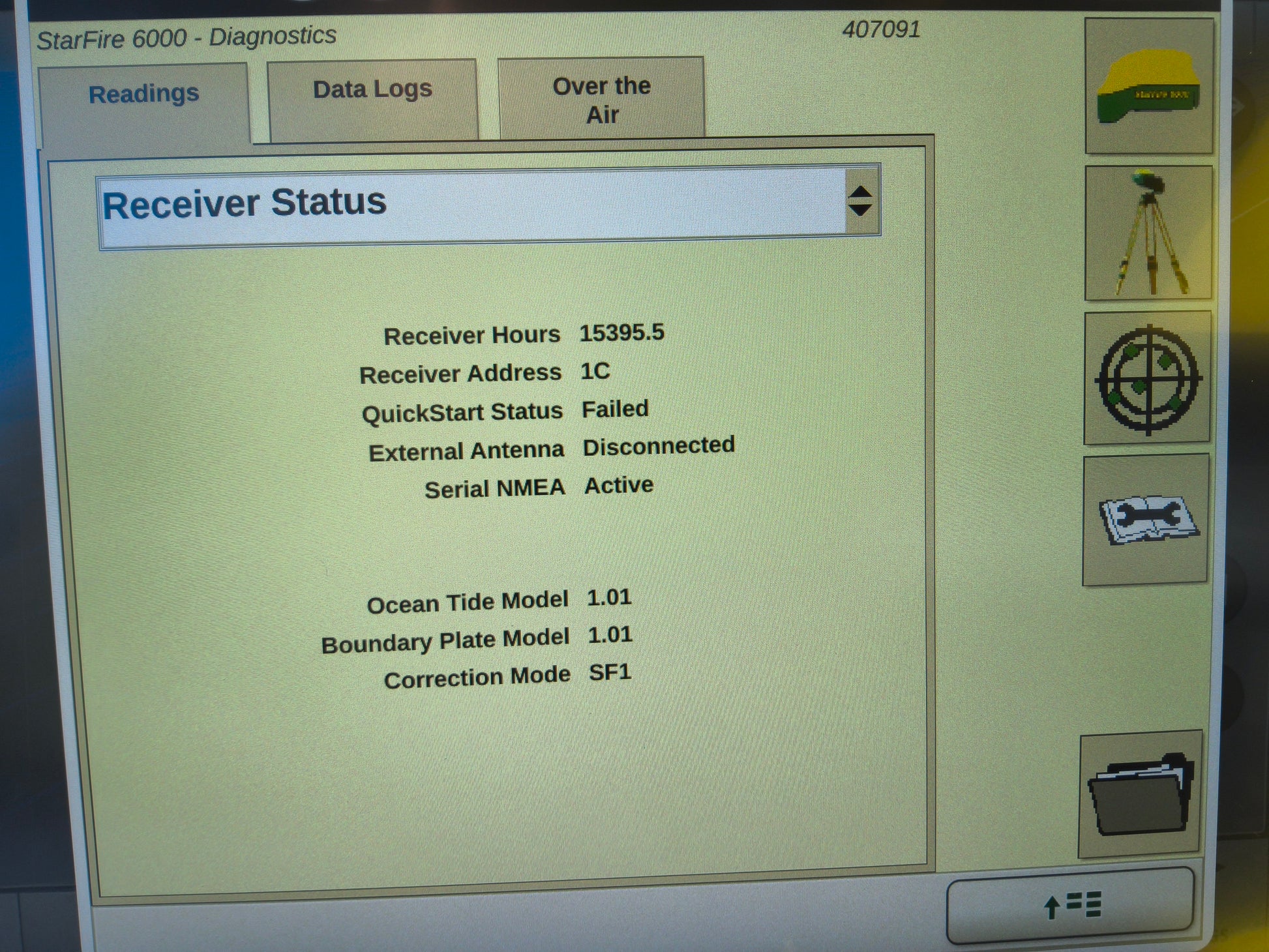Open the StarFire receiver main page icon
Screen dimensions: 1269x952
click(1148, 87)
